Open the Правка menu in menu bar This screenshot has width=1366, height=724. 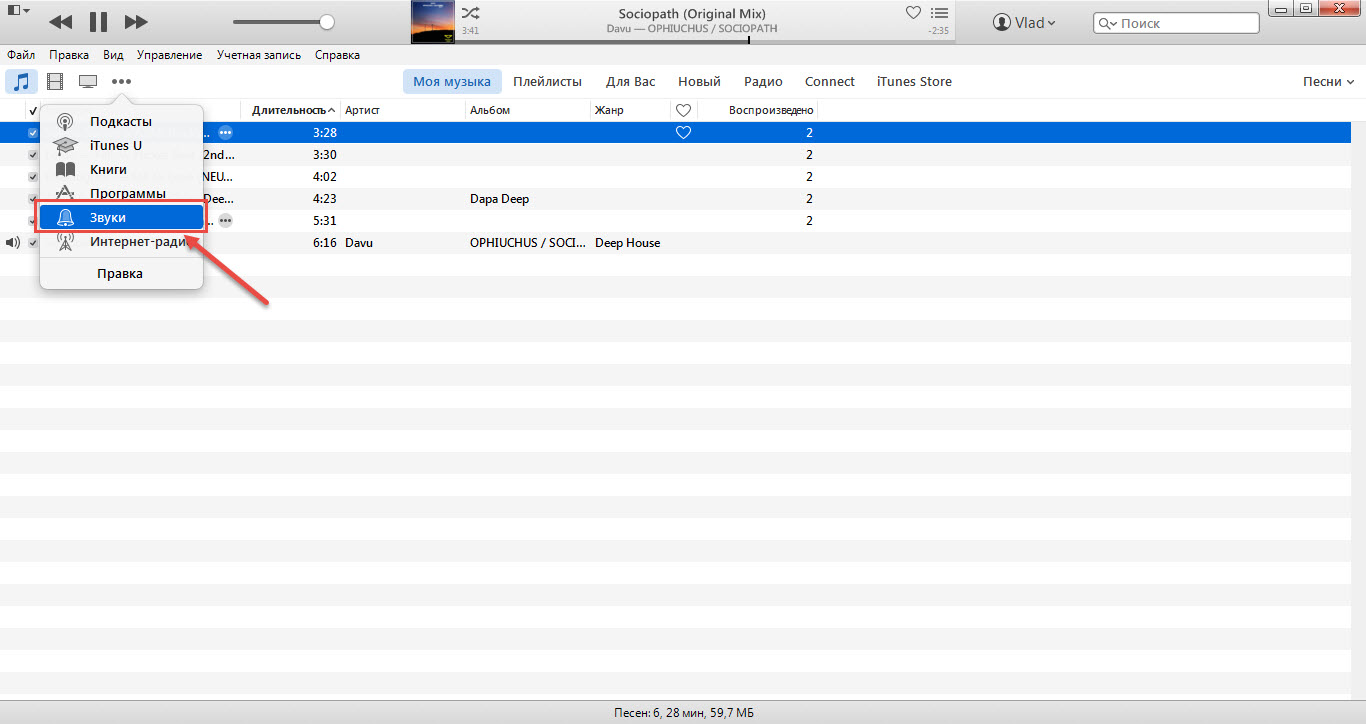coord(69,55)
